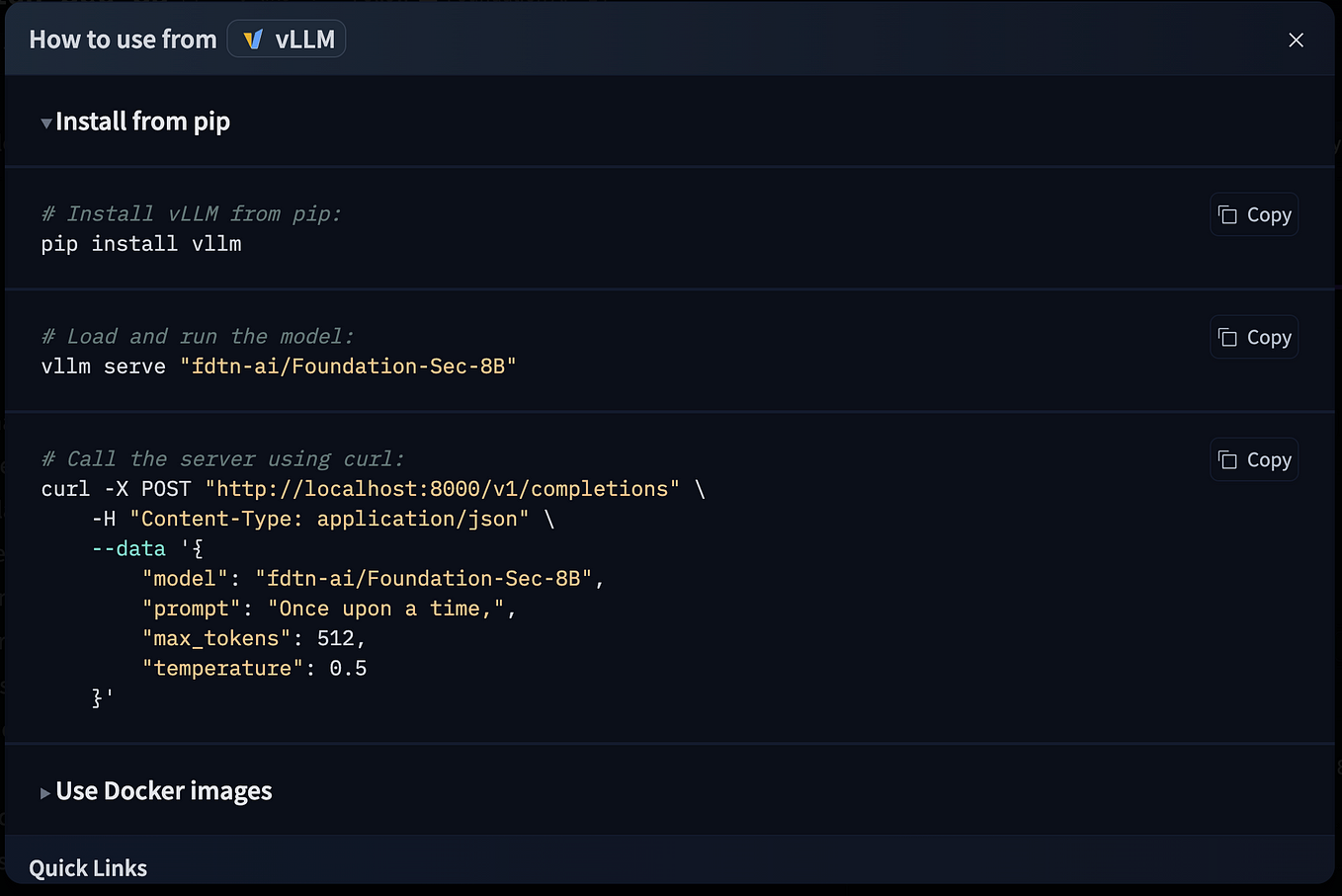Copy the vllm serve command snippet

(x=1254, y=337)
